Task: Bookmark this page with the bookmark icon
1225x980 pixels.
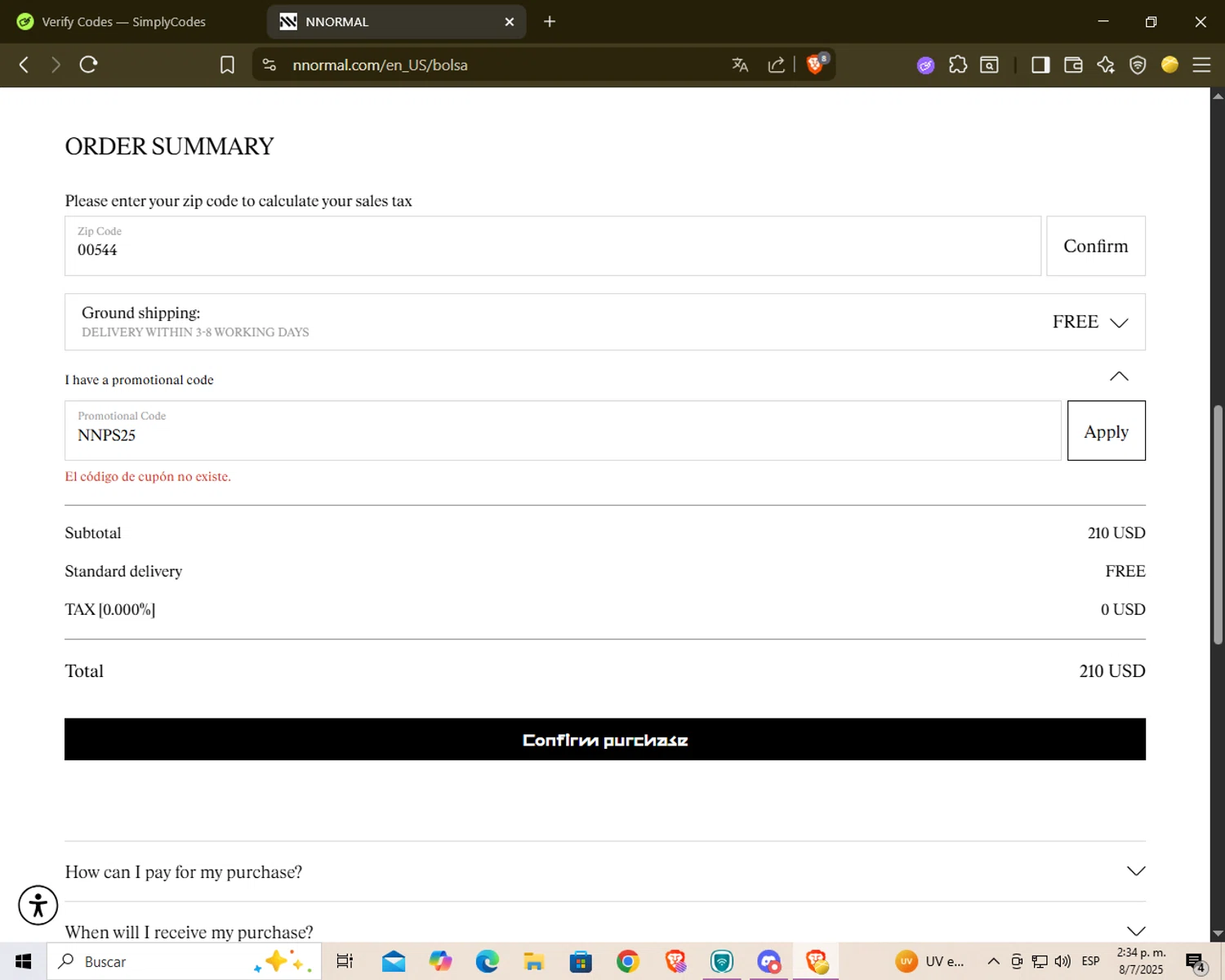Action: tap(227, 65)
